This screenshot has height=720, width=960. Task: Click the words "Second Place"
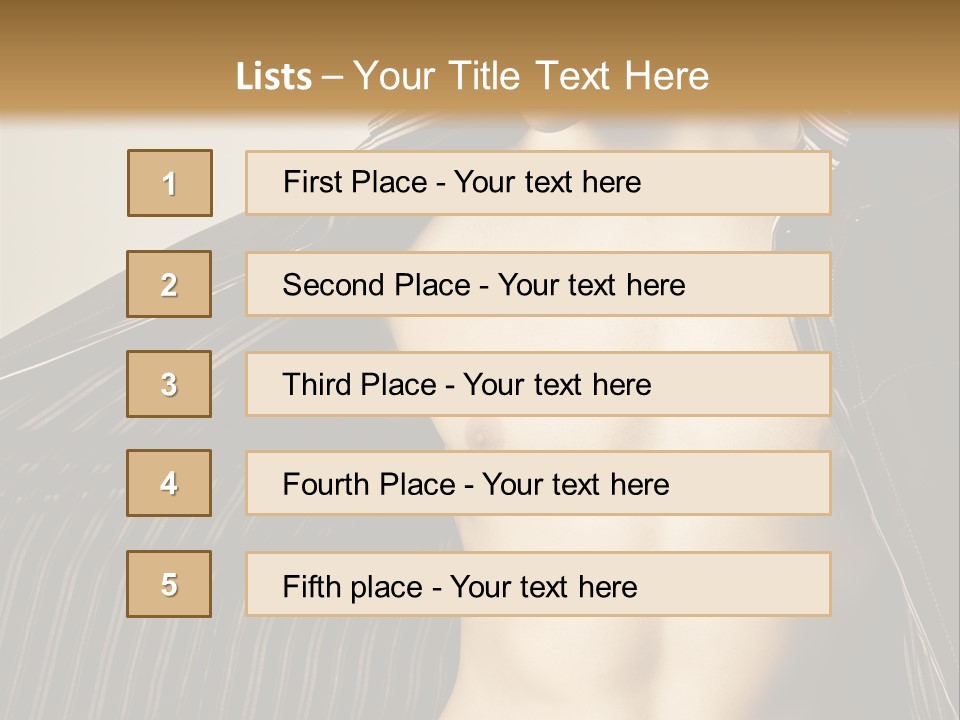click(377, 285)
